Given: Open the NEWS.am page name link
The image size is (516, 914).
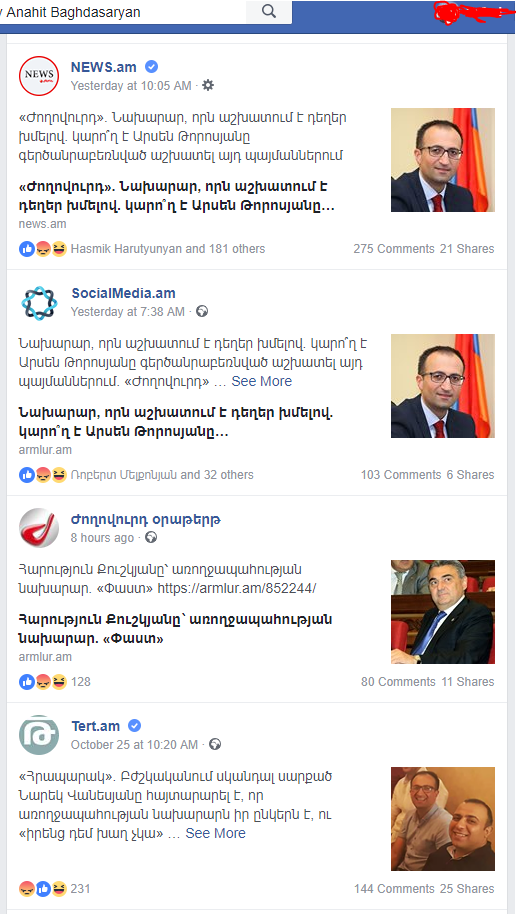Looking at the screenshot, I should pos(104,67).
